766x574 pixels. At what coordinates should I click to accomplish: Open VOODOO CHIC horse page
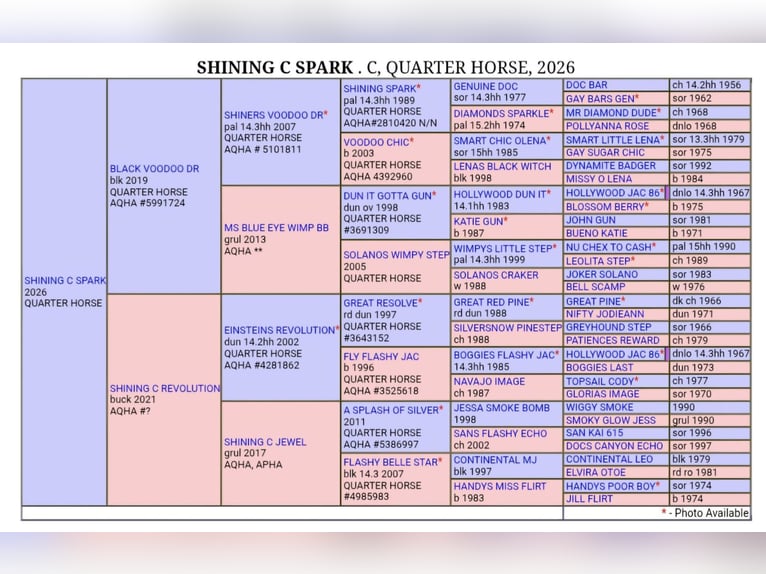[x=376, y=142]
